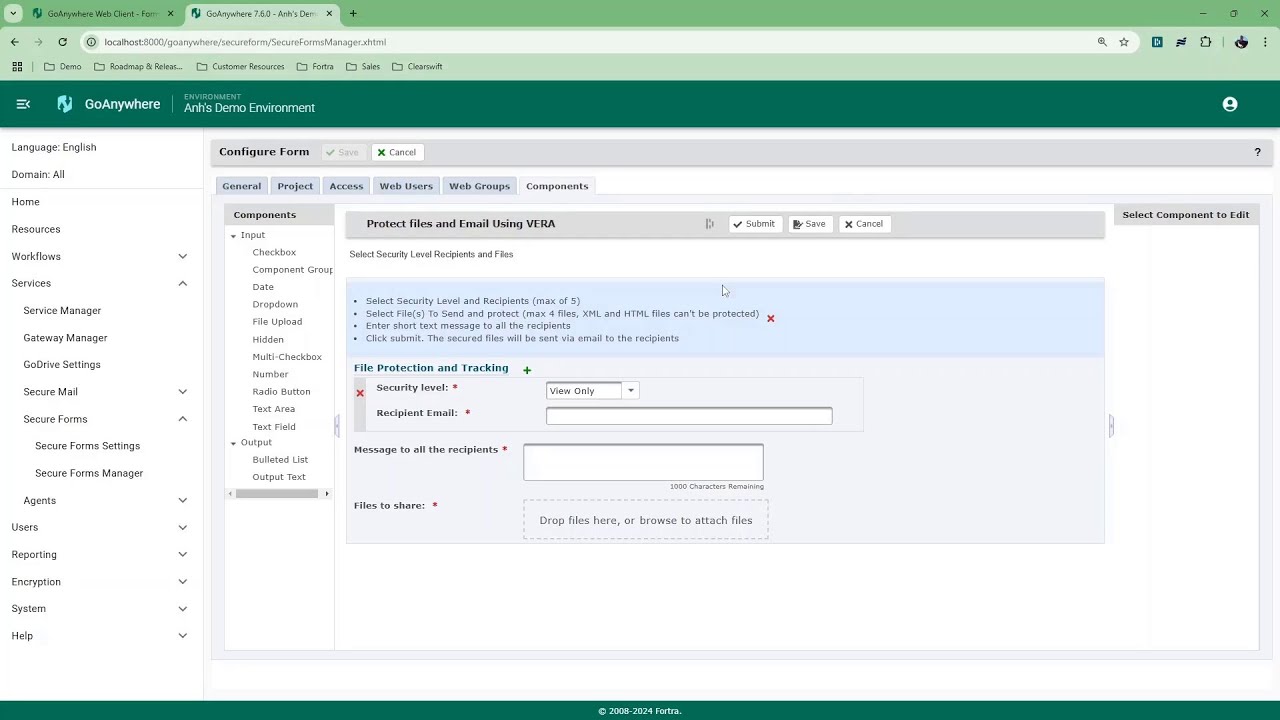Click the GoAnywhere logo icon

(65, 104)
